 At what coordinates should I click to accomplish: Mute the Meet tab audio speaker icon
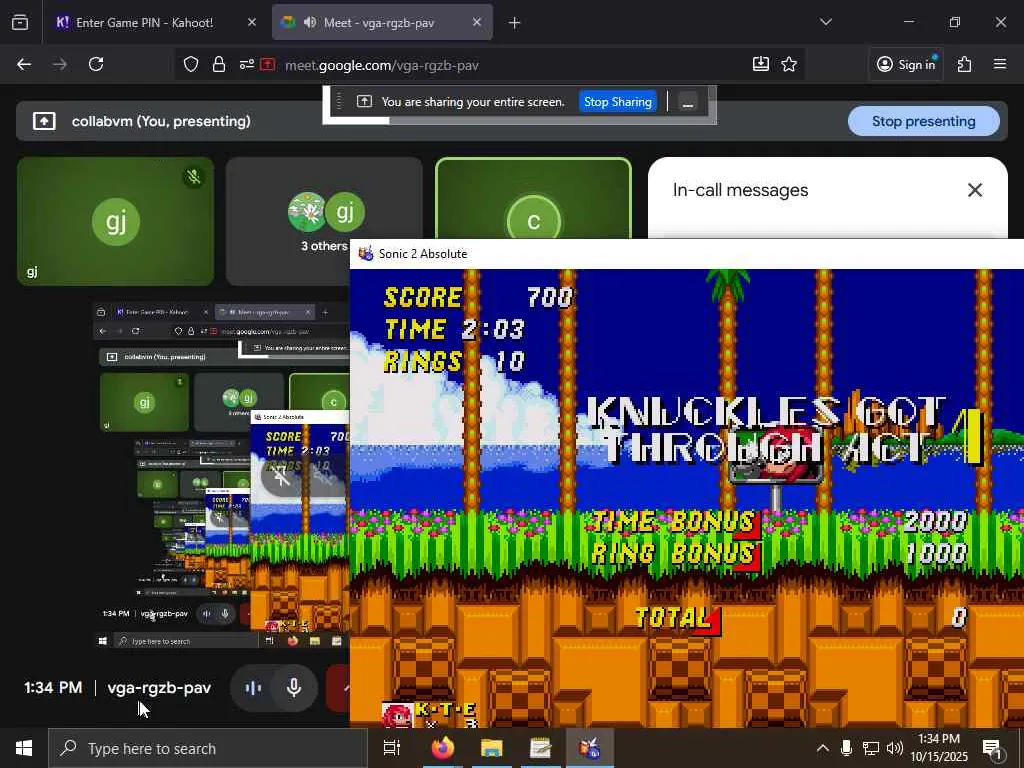[310, 23]
